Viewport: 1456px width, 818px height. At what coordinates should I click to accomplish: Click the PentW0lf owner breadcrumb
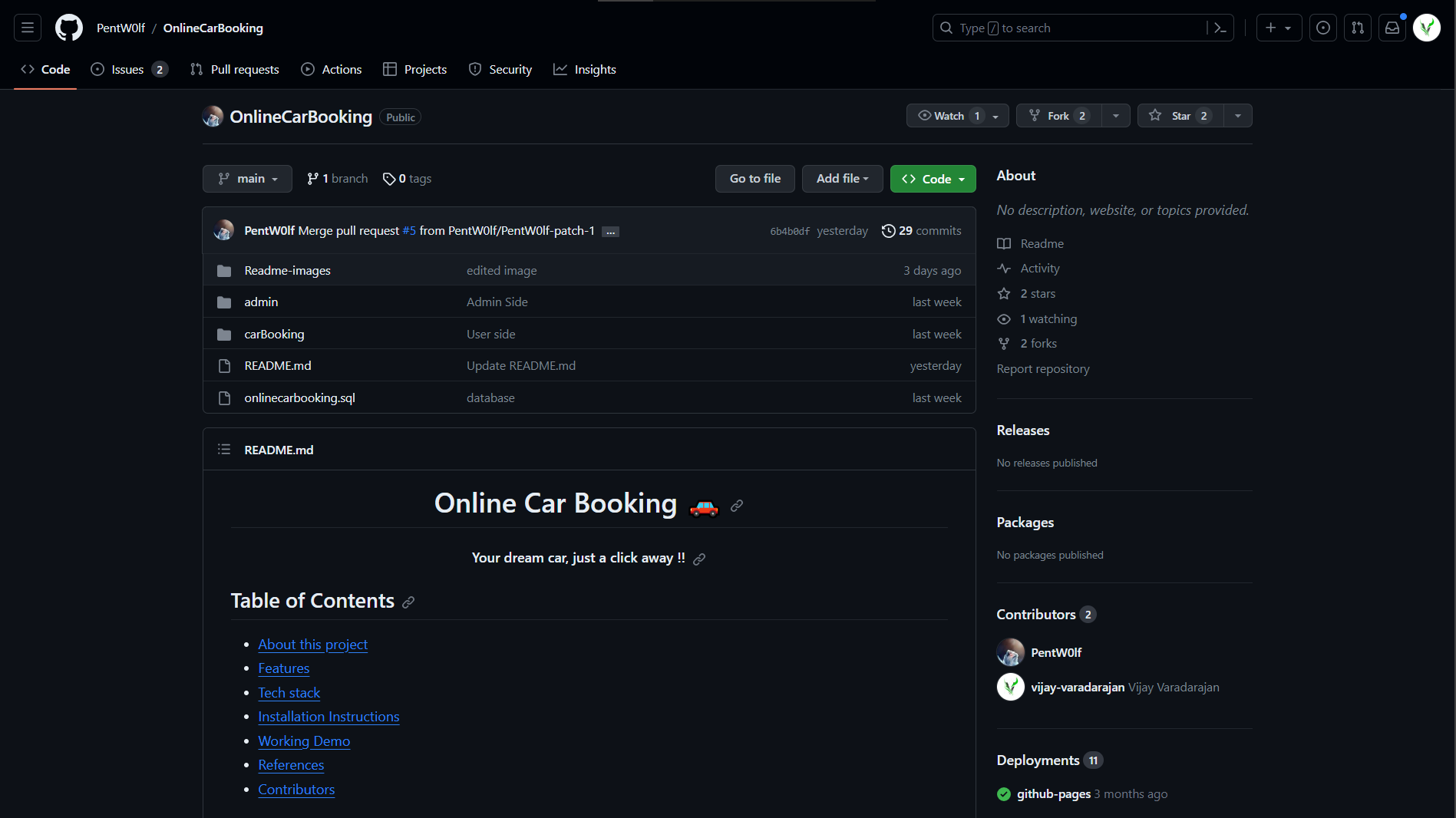(121, 28)
